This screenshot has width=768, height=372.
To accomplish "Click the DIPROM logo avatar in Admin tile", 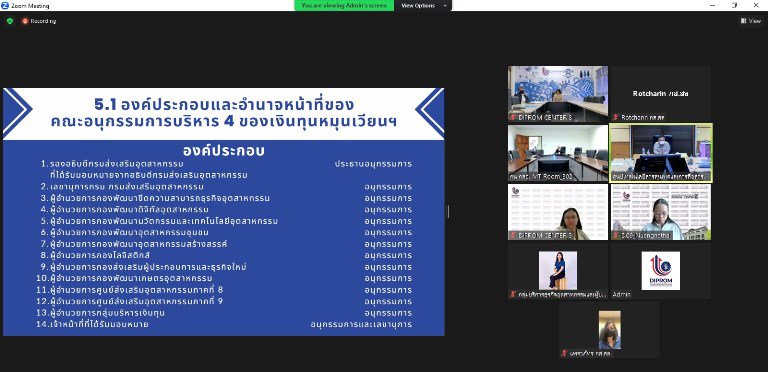I will point(661,271).
